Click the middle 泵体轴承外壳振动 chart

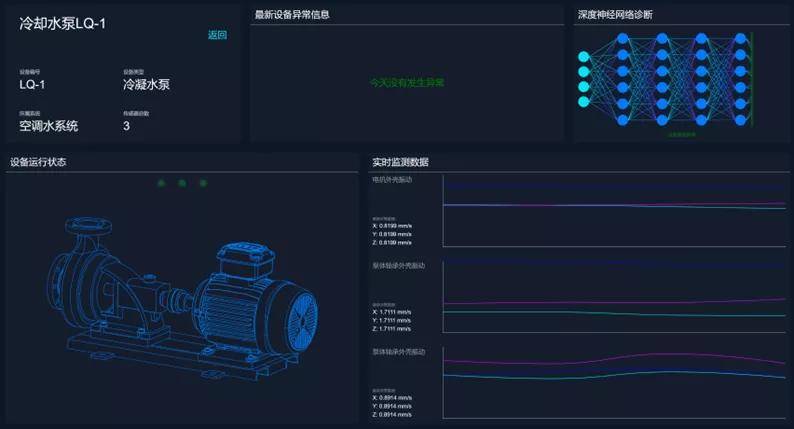coord(614,300)
